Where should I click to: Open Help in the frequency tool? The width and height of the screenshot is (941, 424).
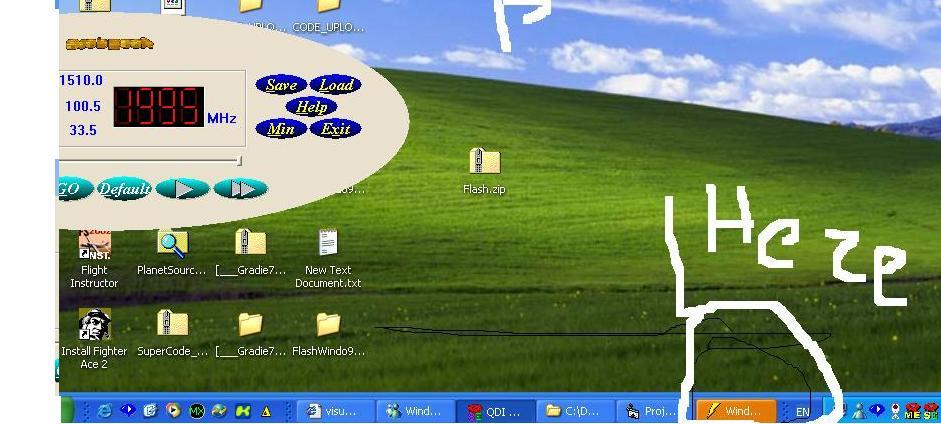[x=310, y=107]
